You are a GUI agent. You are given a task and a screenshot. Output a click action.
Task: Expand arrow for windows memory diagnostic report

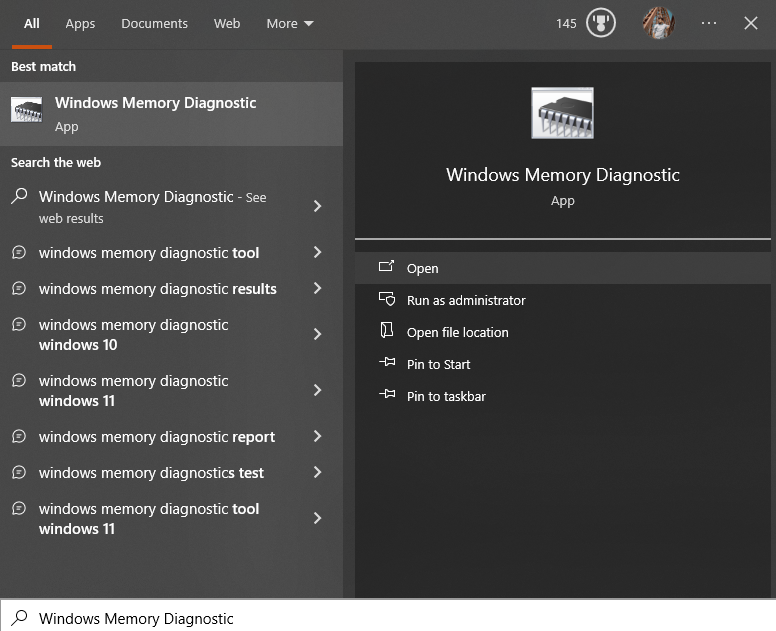pos(318,436)
